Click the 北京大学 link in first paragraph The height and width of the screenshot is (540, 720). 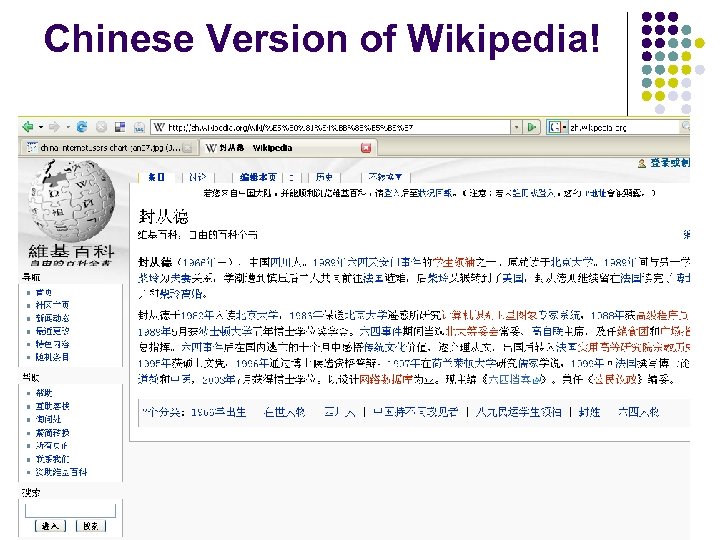572,263
